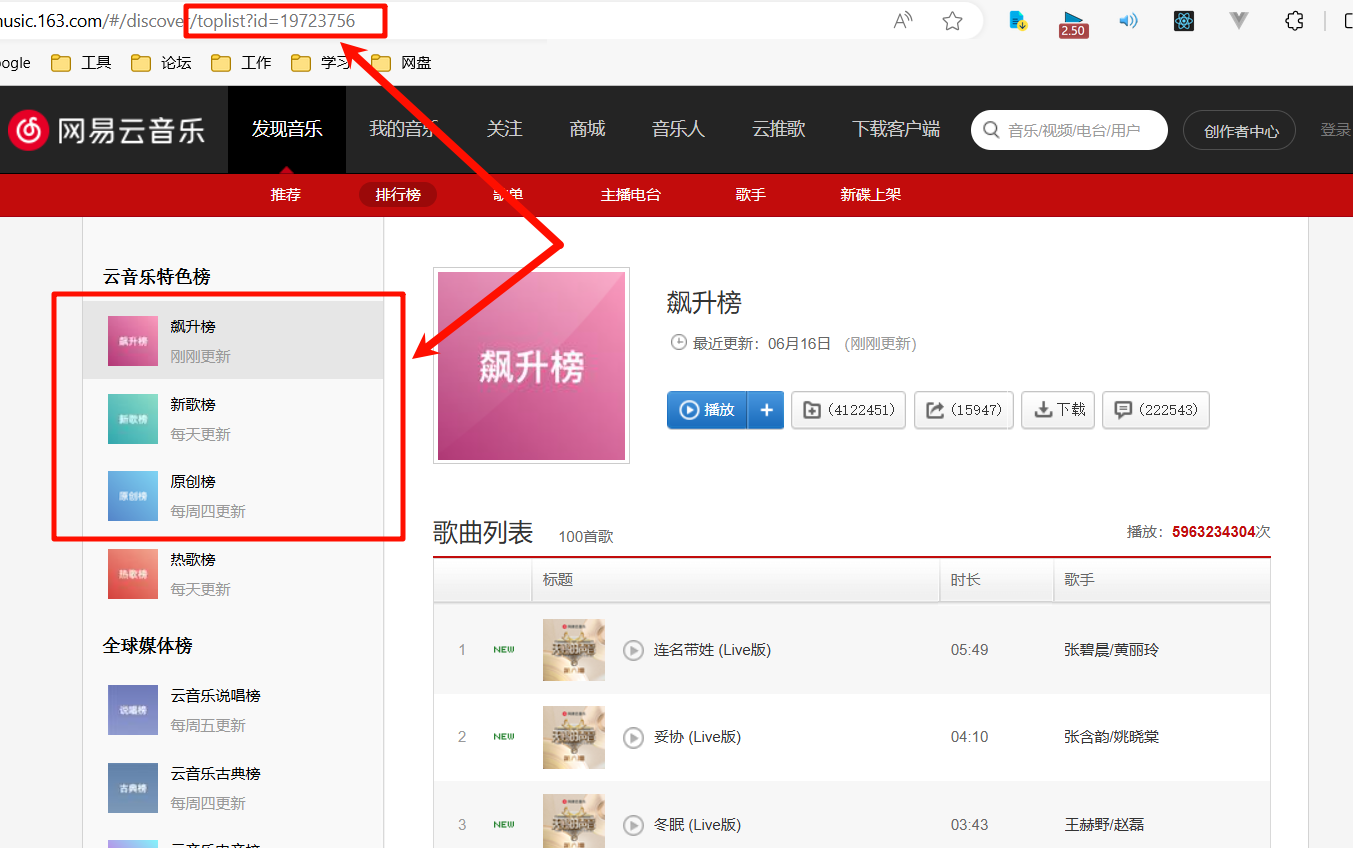1353x848 pixels.
Task: Click the play icon beside 妥协 (Live版)
Action: point(633,738)
